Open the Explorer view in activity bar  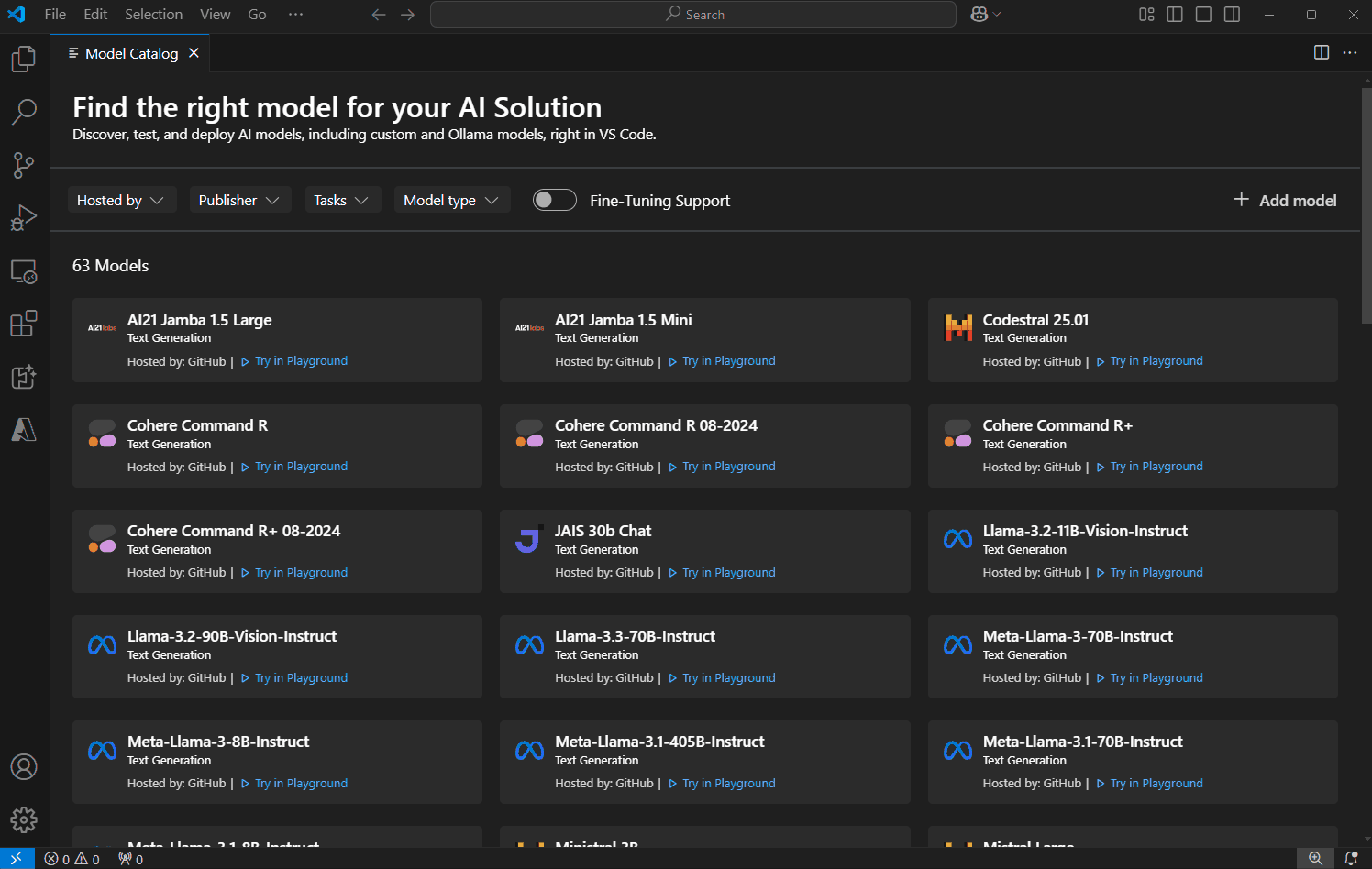[24, 60]
